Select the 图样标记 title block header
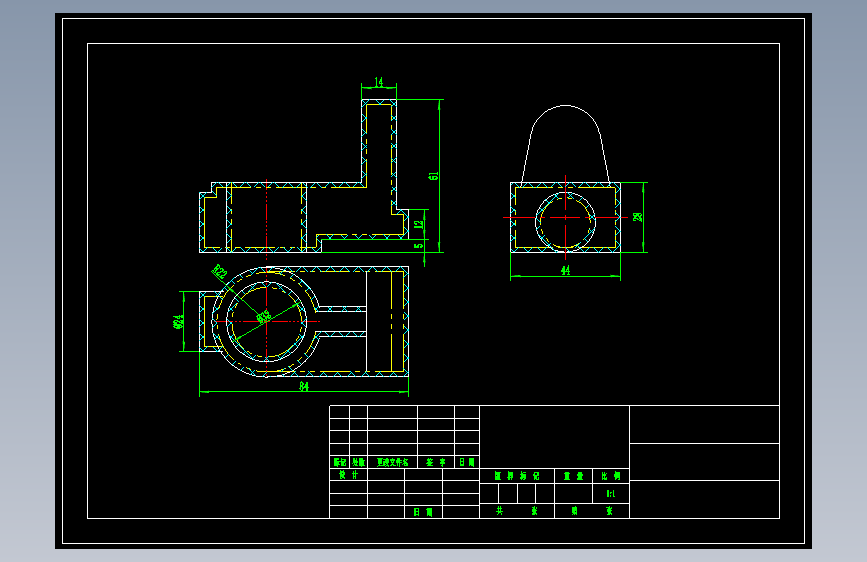The width and height of the screenshot is (867, 562). 516,476
